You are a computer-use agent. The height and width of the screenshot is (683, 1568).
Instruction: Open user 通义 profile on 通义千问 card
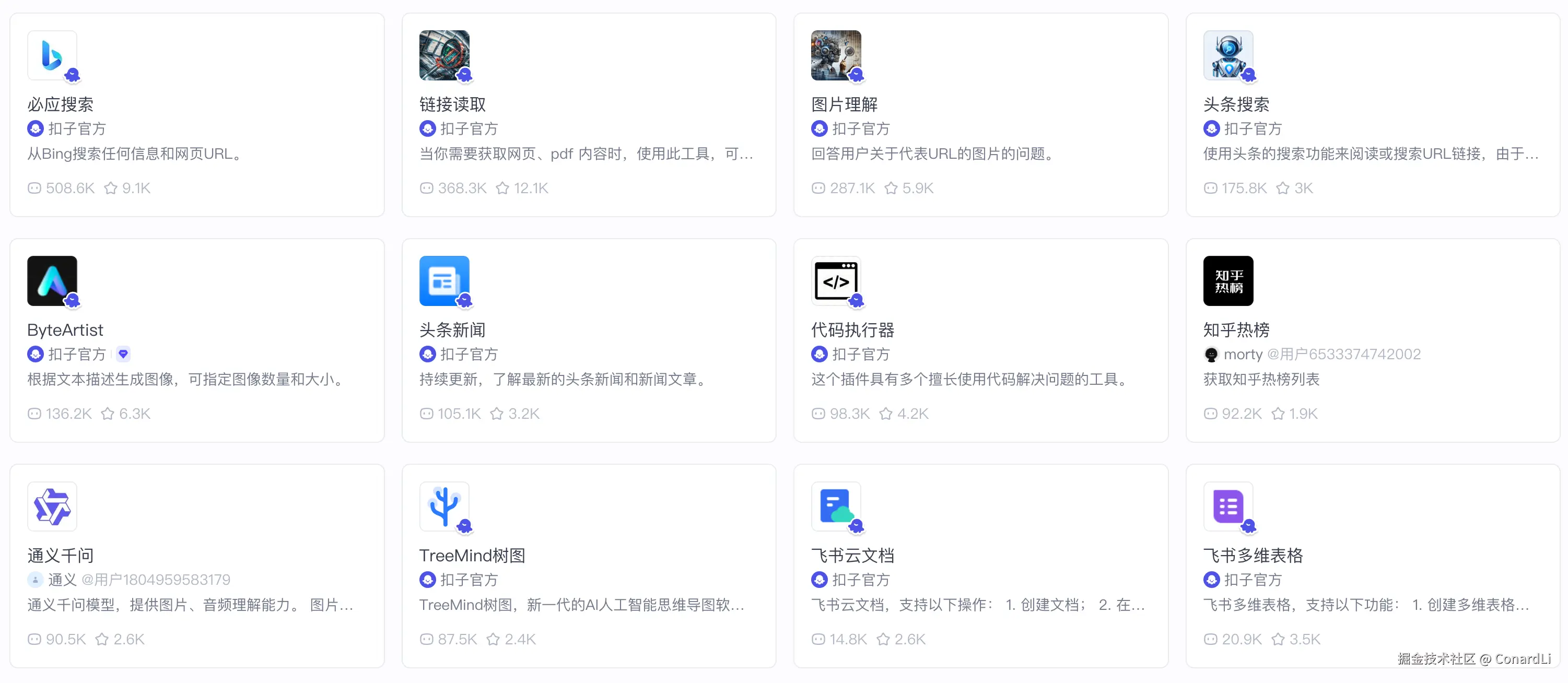click(61, 580)
